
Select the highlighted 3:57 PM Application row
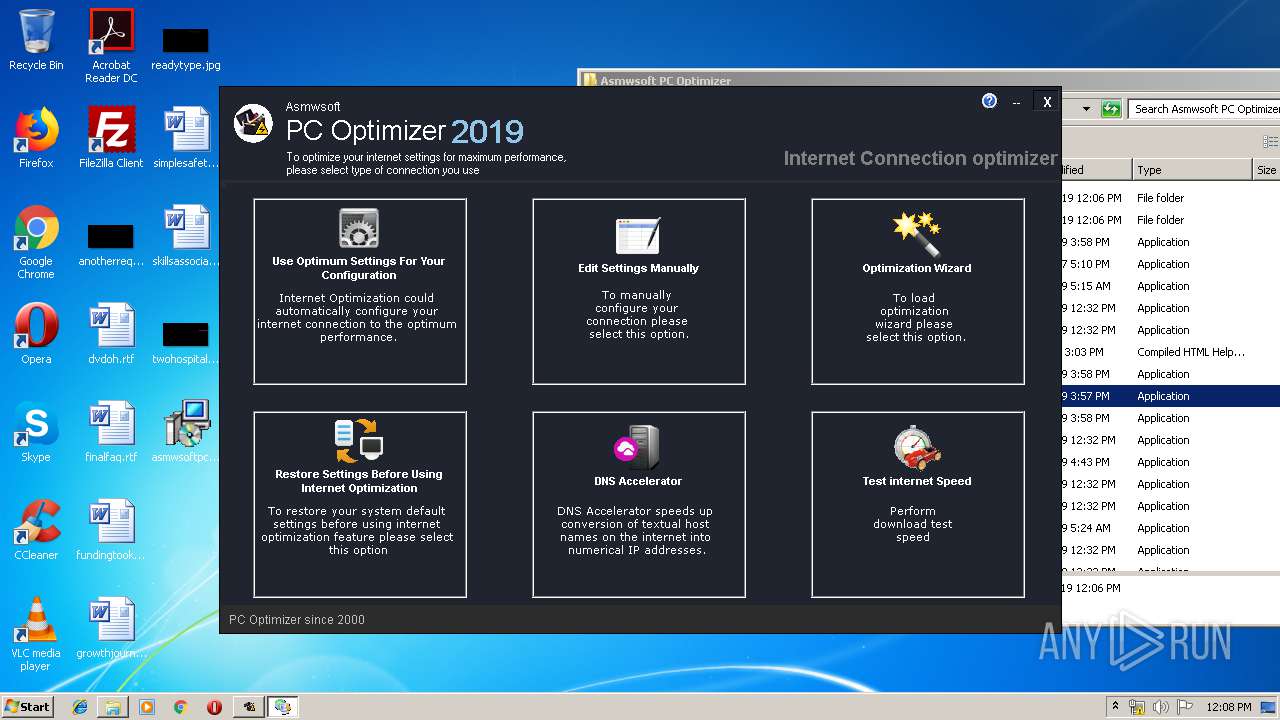click(x=1171, y=396)
